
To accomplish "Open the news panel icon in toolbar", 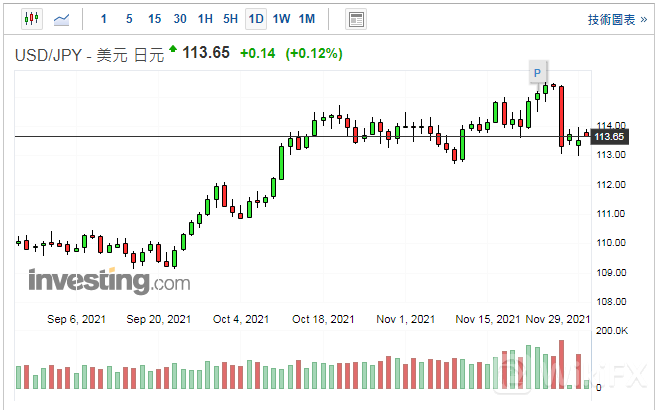I will [x=355, y=19].
